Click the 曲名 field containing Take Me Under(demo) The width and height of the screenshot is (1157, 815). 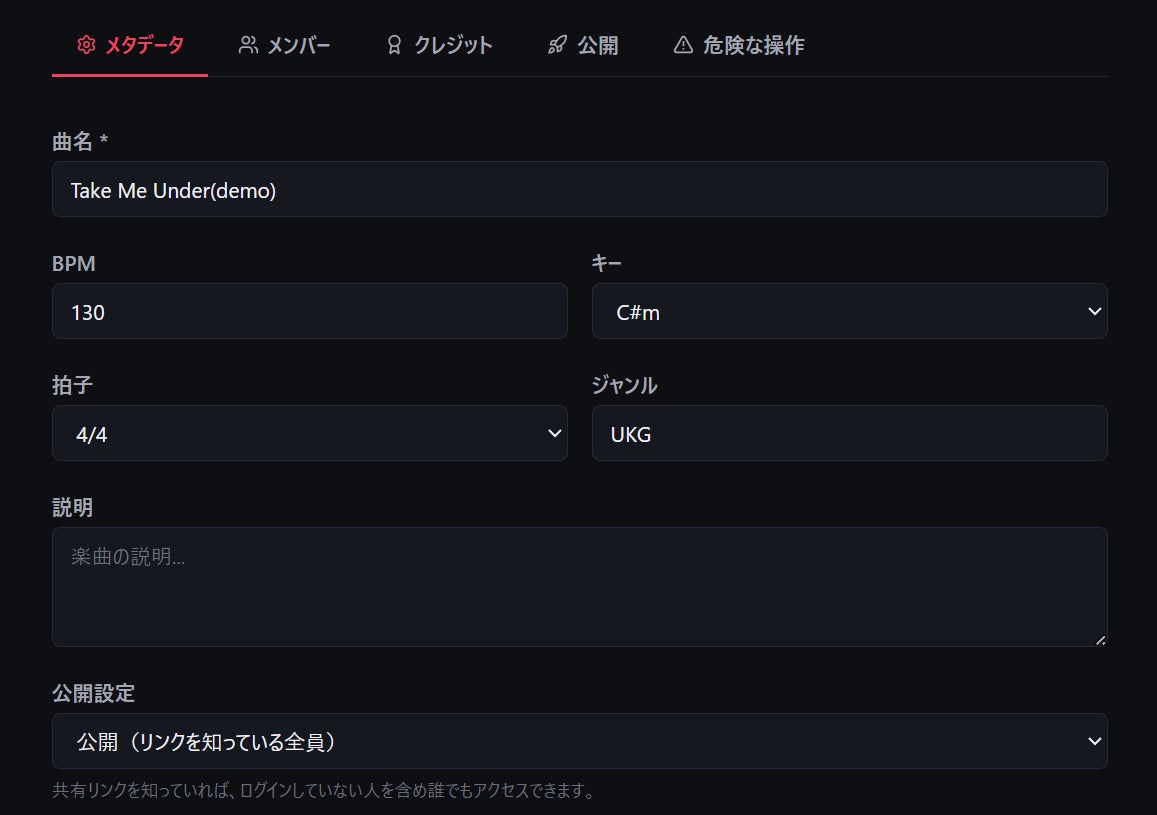pyautogui.click(x=579, y=189)
